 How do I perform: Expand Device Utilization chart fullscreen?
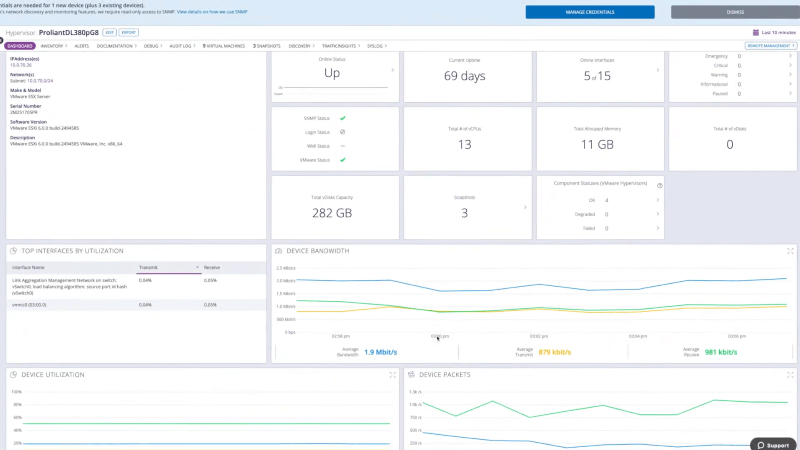pyautogui.click(x=392, y=374)
